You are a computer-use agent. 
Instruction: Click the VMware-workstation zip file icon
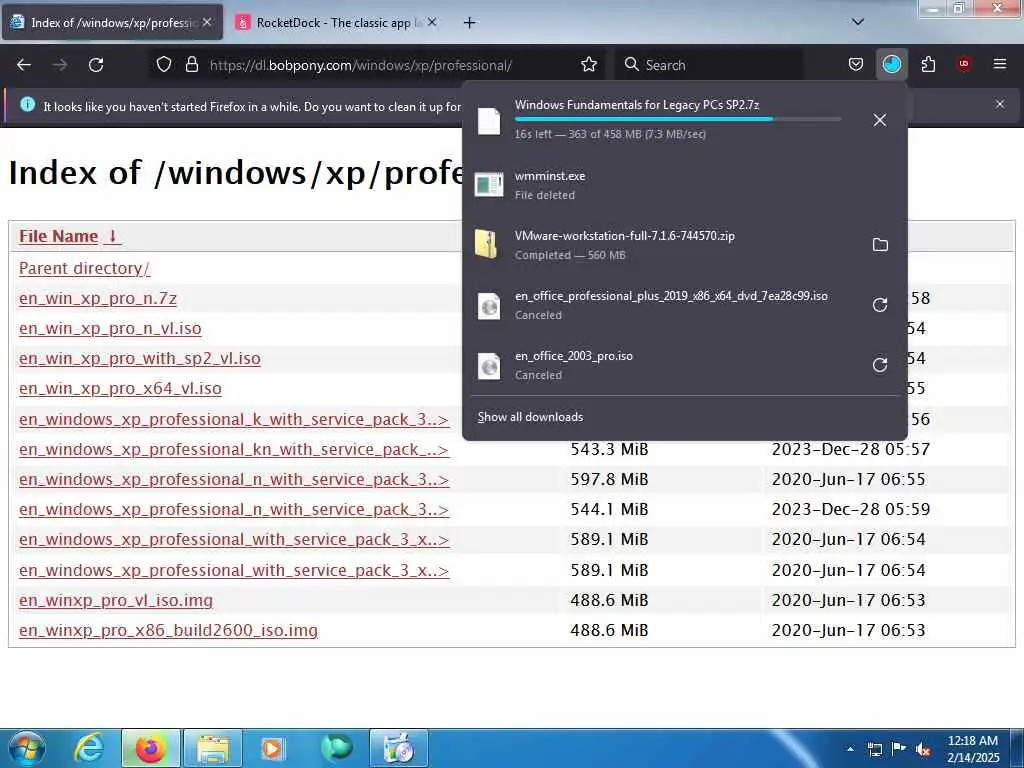click(x=487, y=245)
